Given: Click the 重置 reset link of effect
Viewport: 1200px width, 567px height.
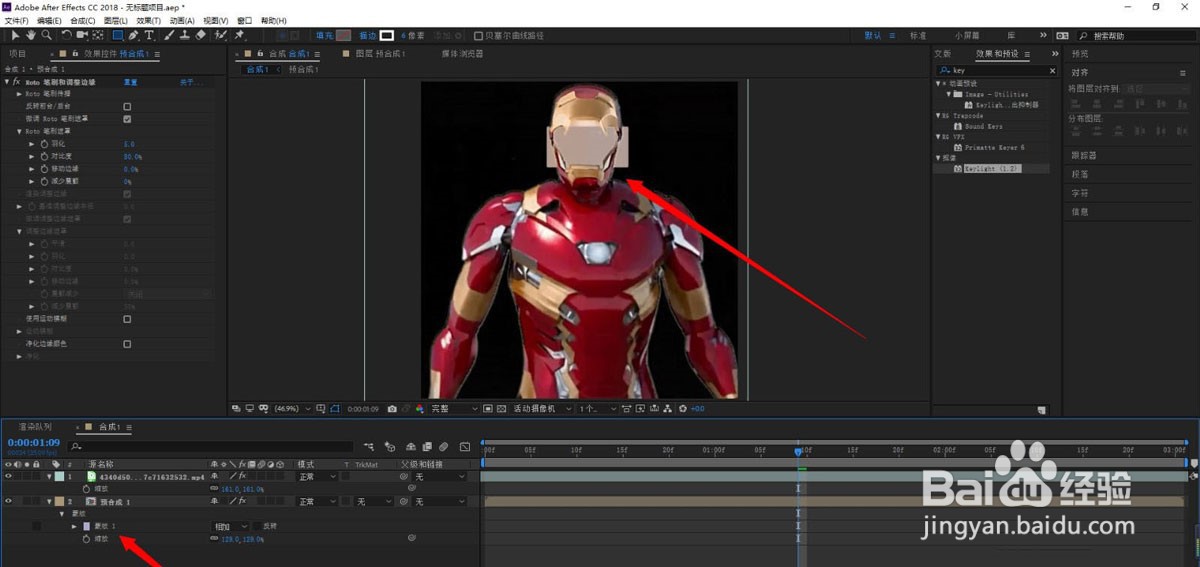Looking at the screenshot, I should tap(131, 81).
